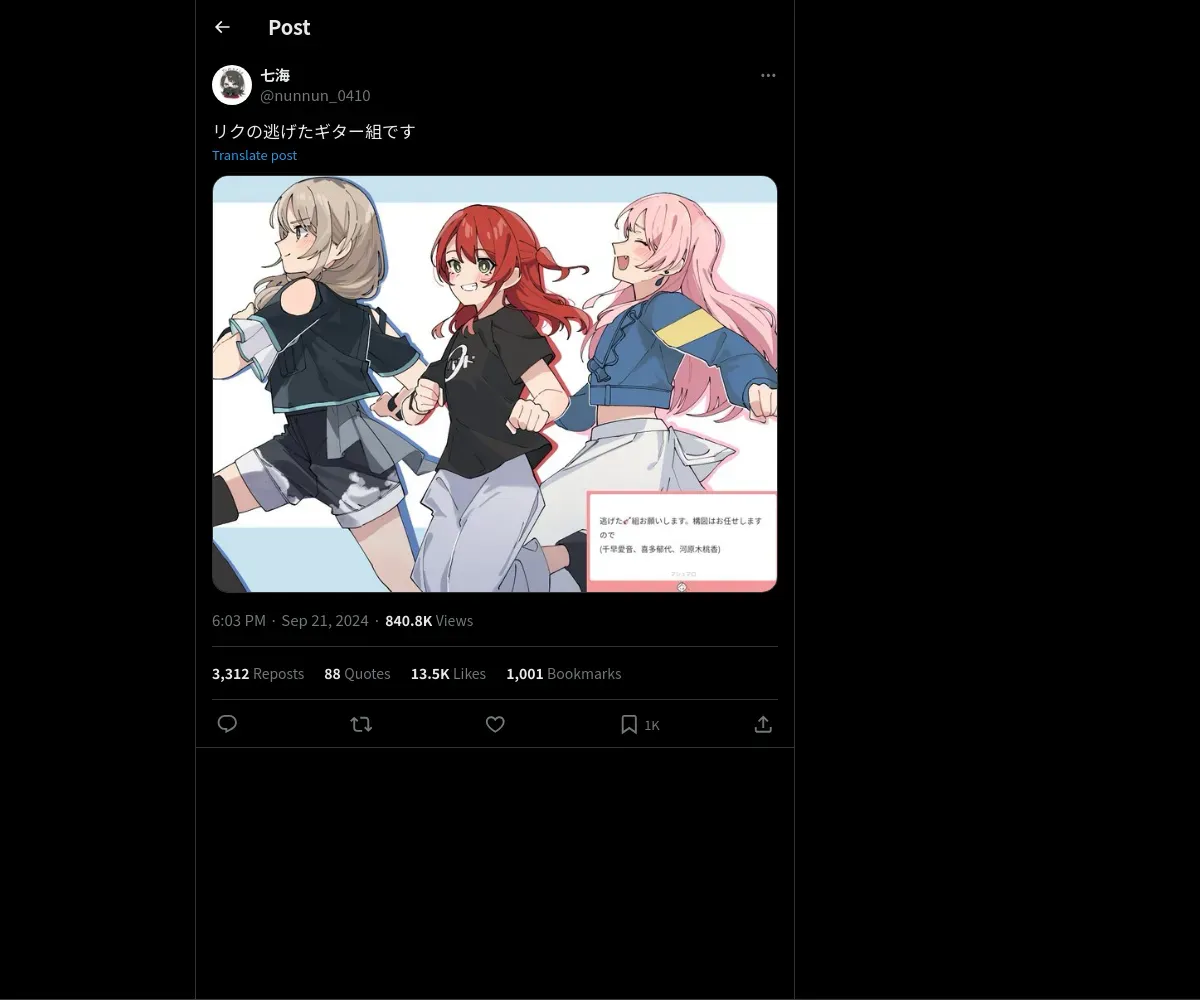Open the 七海 display name
Screen dimensions: 1200x1000
pyautogui.click(x=275, y=75)
